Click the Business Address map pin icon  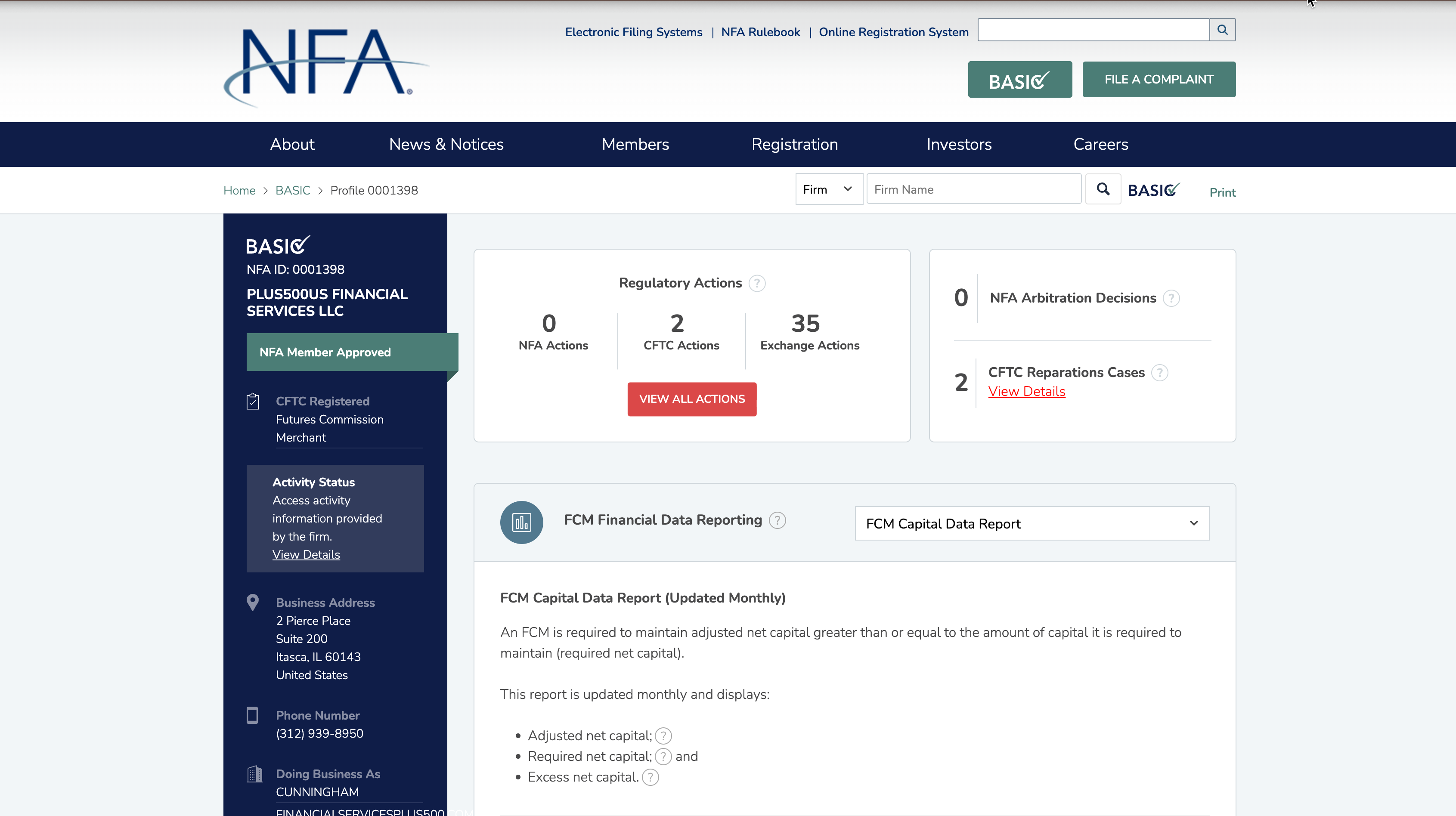pyautogui.click(x=253, y=603)
